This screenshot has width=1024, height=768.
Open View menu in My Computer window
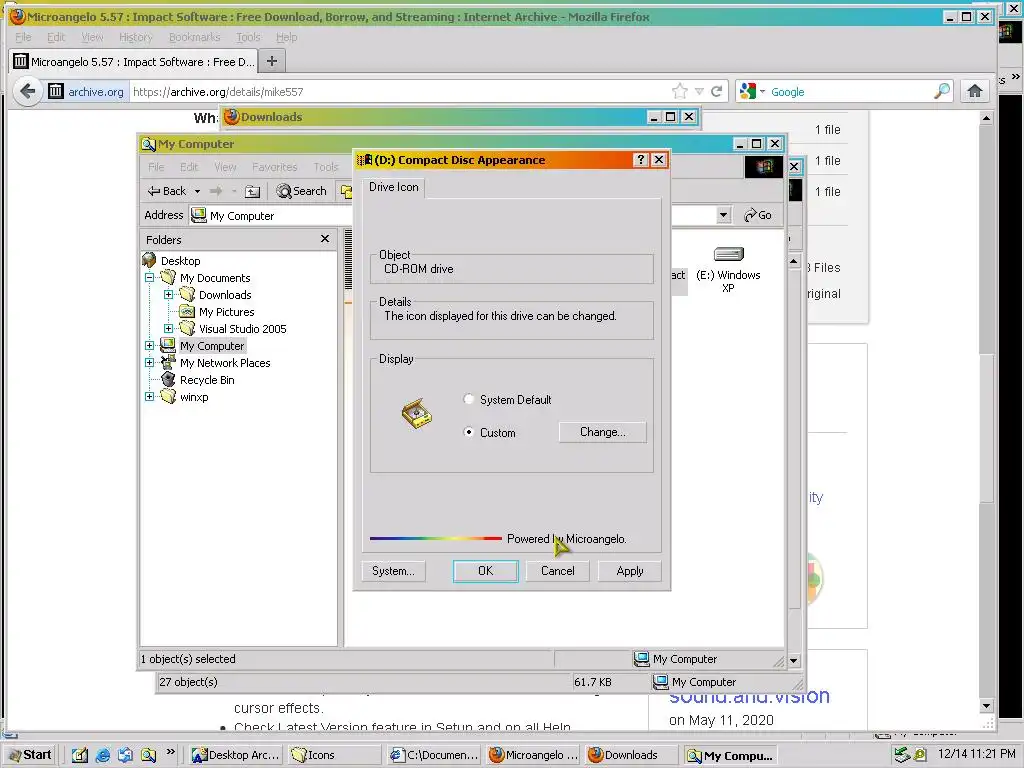pos(225,167)
